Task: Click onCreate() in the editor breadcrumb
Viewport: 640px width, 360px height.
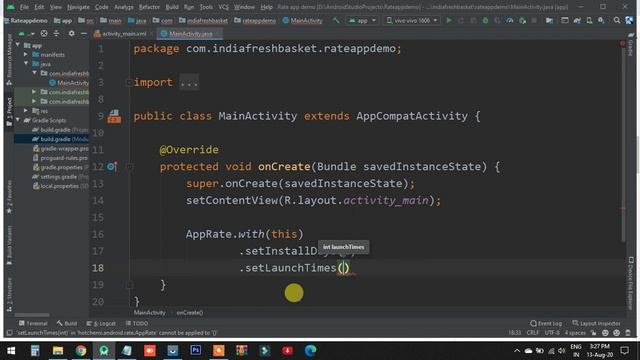Action: pos(189,313)
